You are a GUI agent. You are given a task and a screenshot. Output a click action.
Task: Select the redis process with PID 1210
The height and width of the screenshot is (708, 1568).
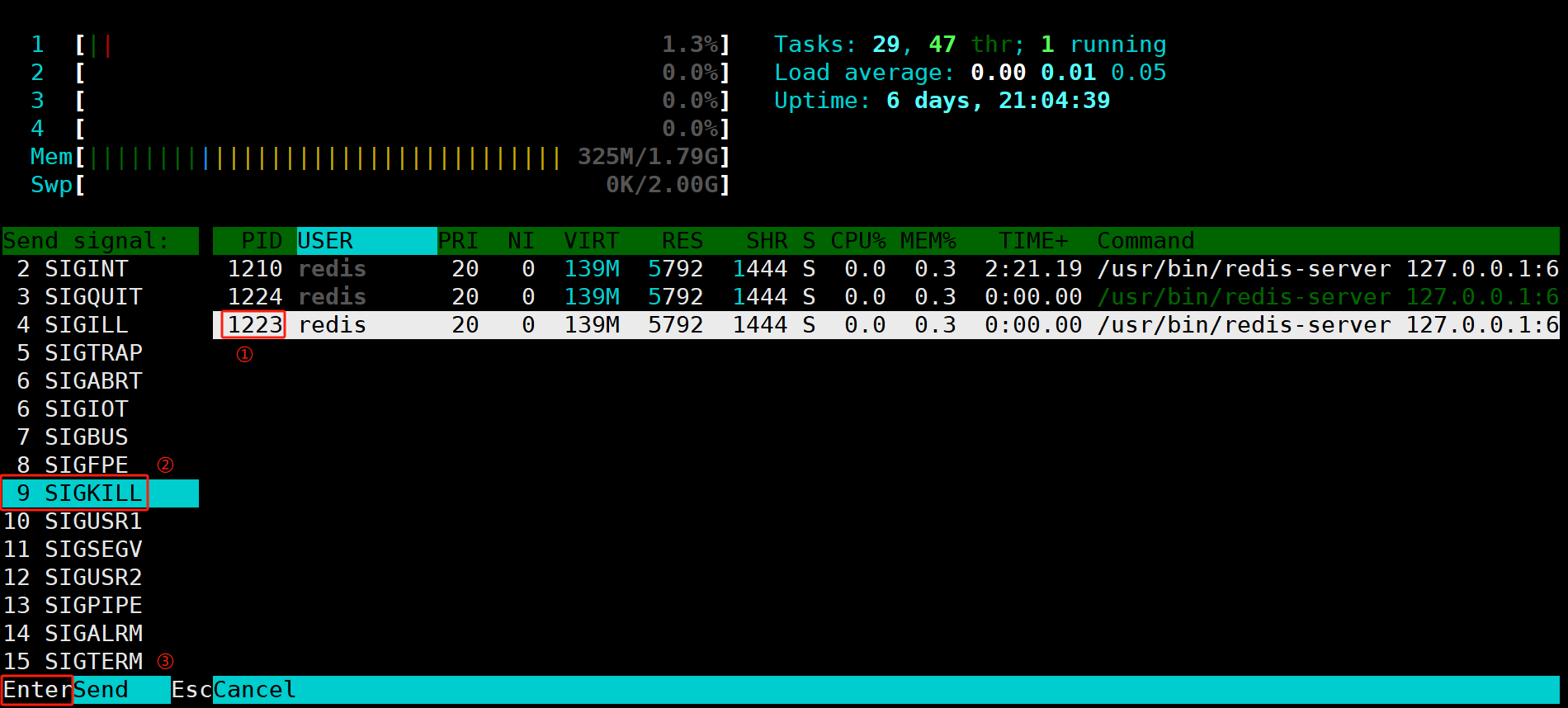(x=886, y=269)
